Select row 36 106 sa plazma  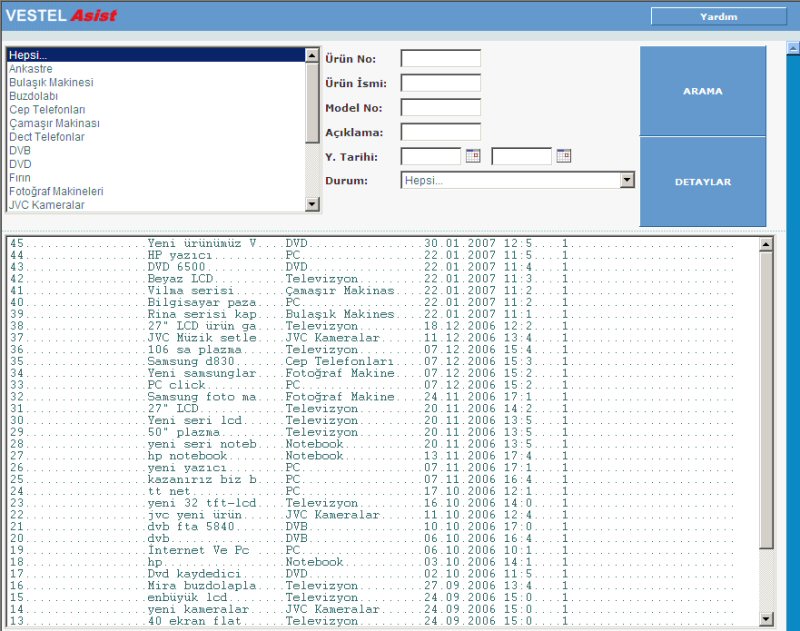point(383,350)
